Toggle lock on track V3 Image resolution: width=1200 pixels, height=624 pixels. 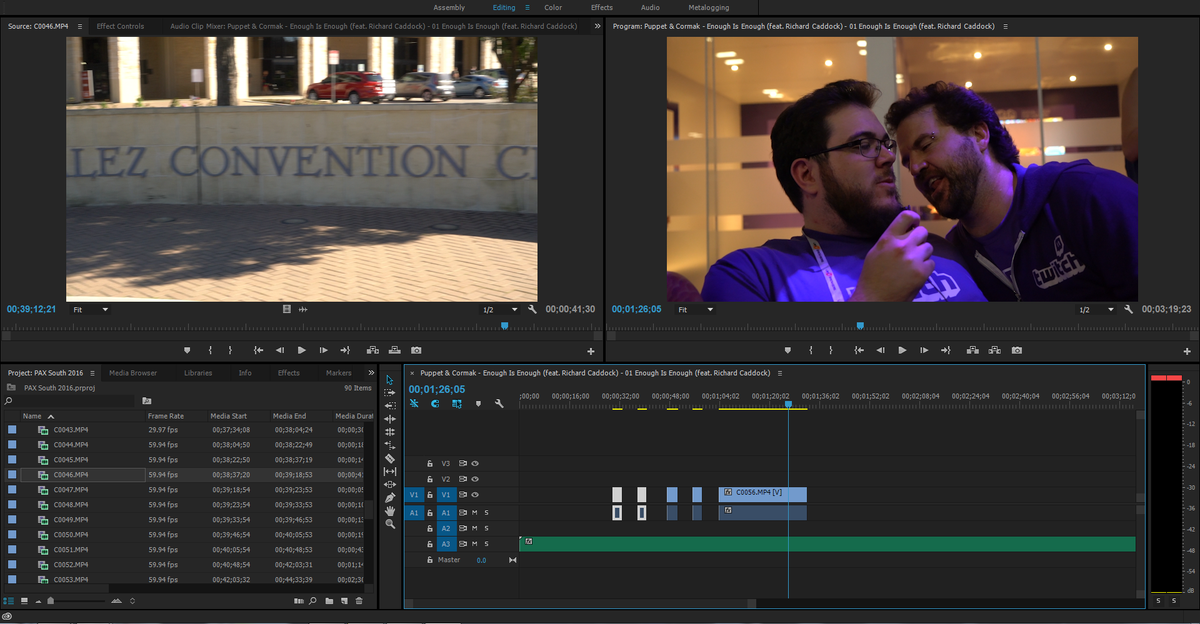430,464
